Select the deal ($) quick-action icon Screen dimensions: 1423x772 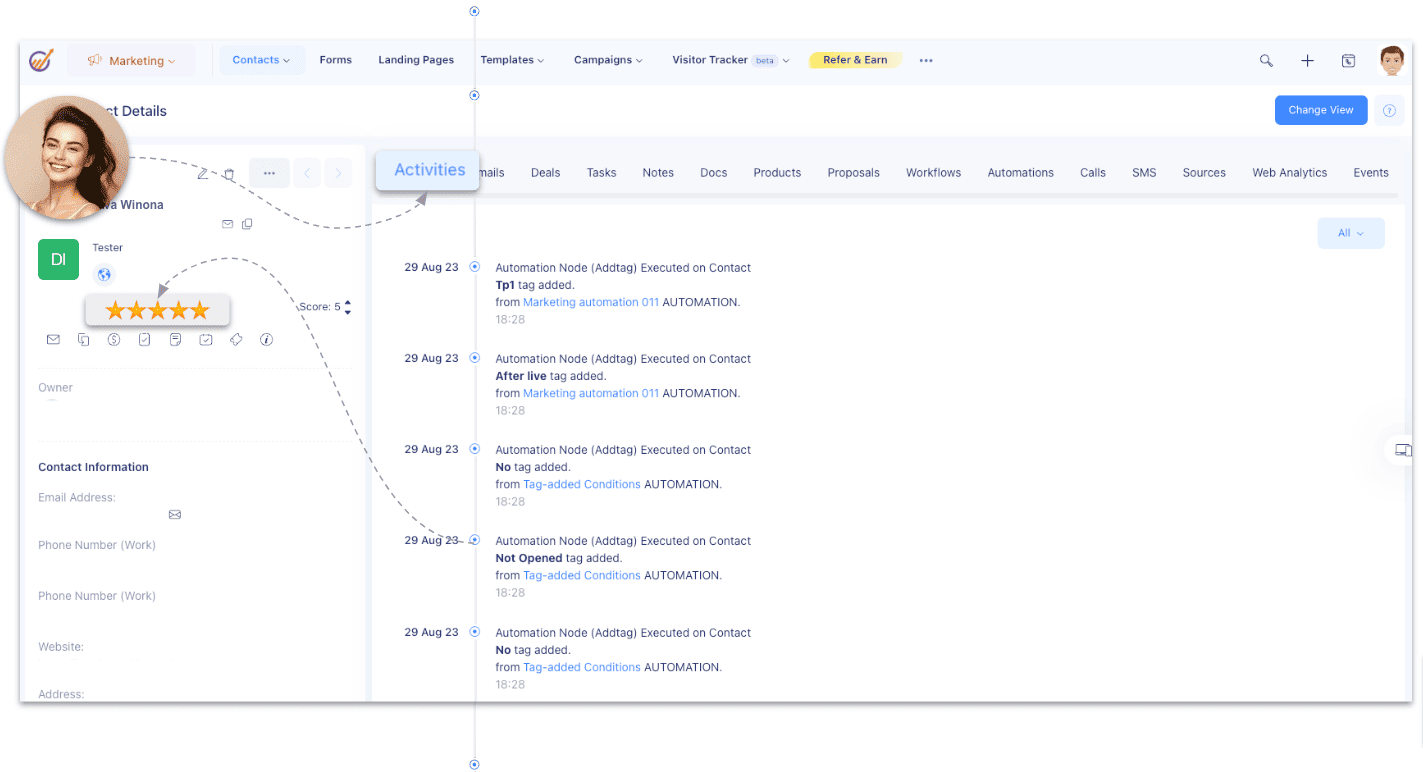(114, 339)
